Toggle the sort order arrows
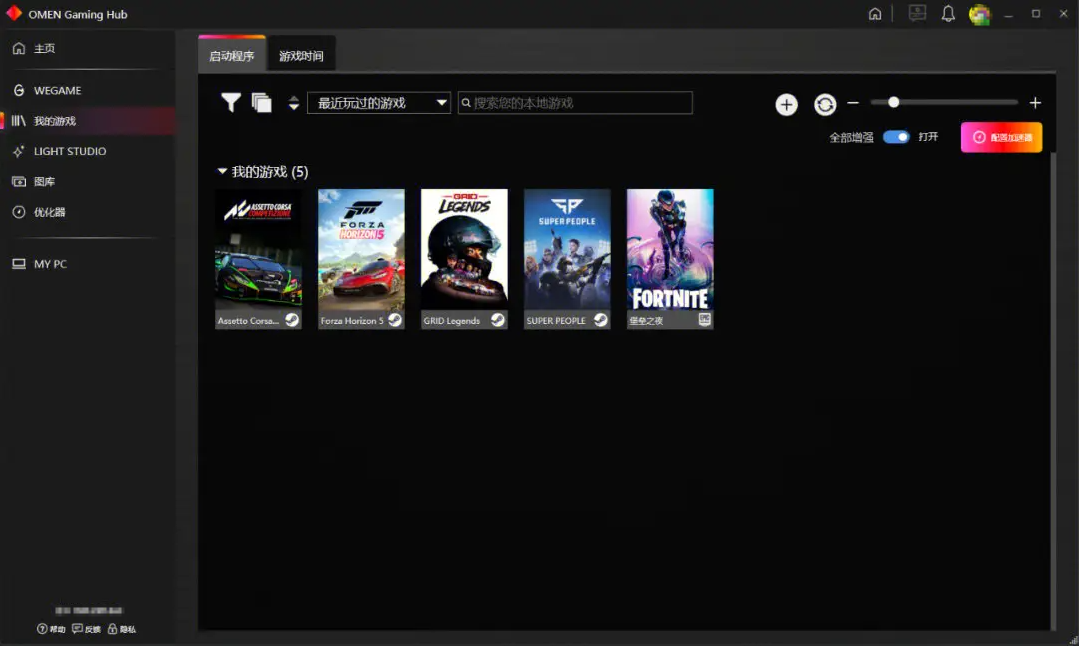This screenshot has width=1079, height=646. coord(294,103)
